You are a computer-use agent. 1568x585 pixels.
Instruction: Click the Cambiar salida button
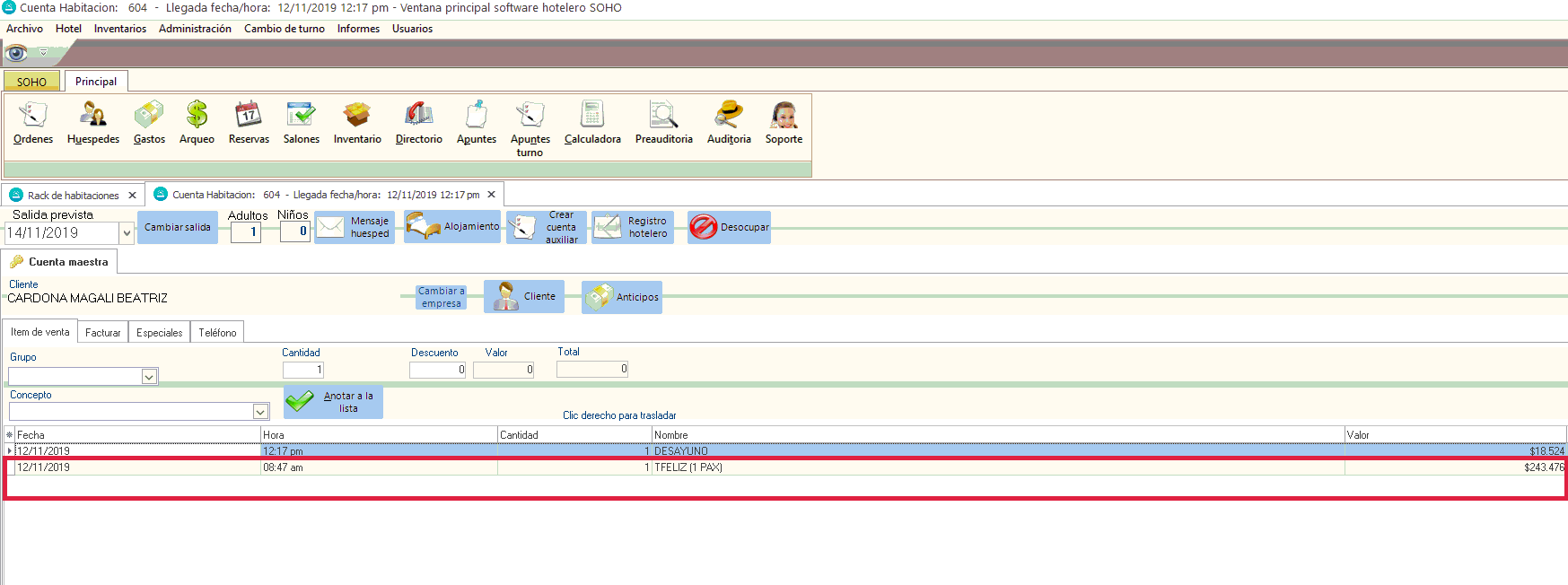(178, 228)
